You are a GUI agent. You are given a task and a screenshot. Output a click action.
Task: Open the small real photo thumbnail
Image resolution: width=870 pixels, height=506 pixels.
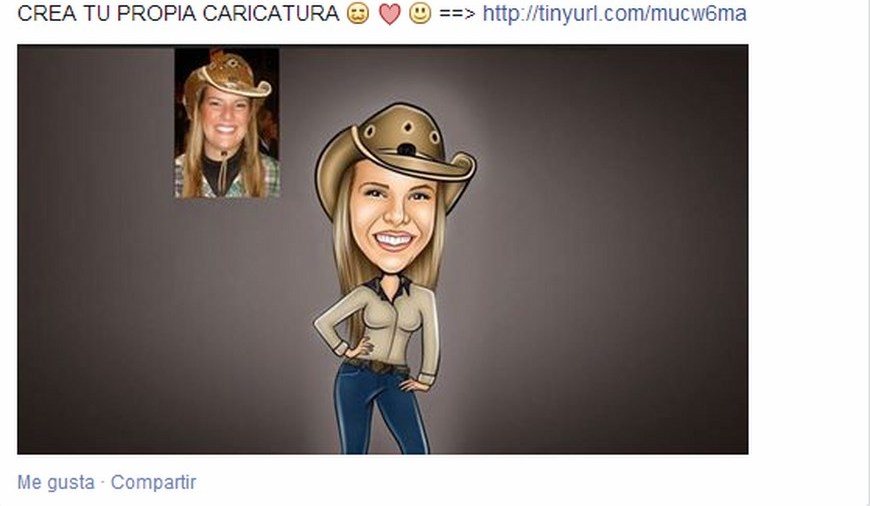pyautogui.click(x=227, y=123)
